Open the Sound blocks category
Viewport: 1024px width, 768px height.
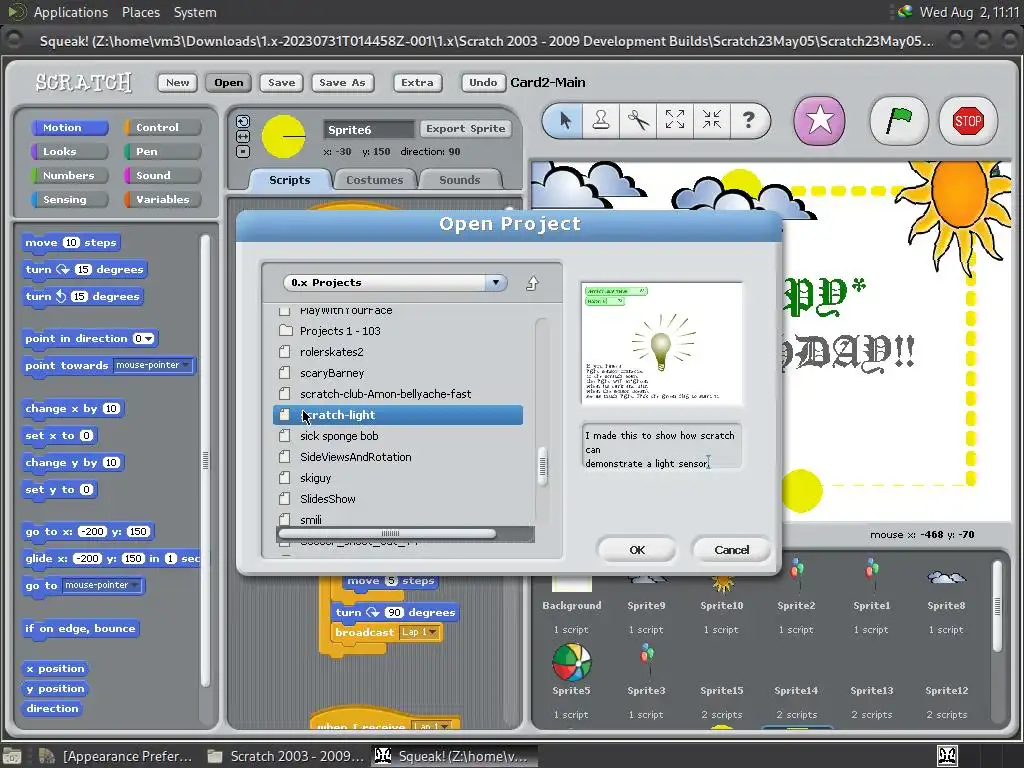[162, 176]
